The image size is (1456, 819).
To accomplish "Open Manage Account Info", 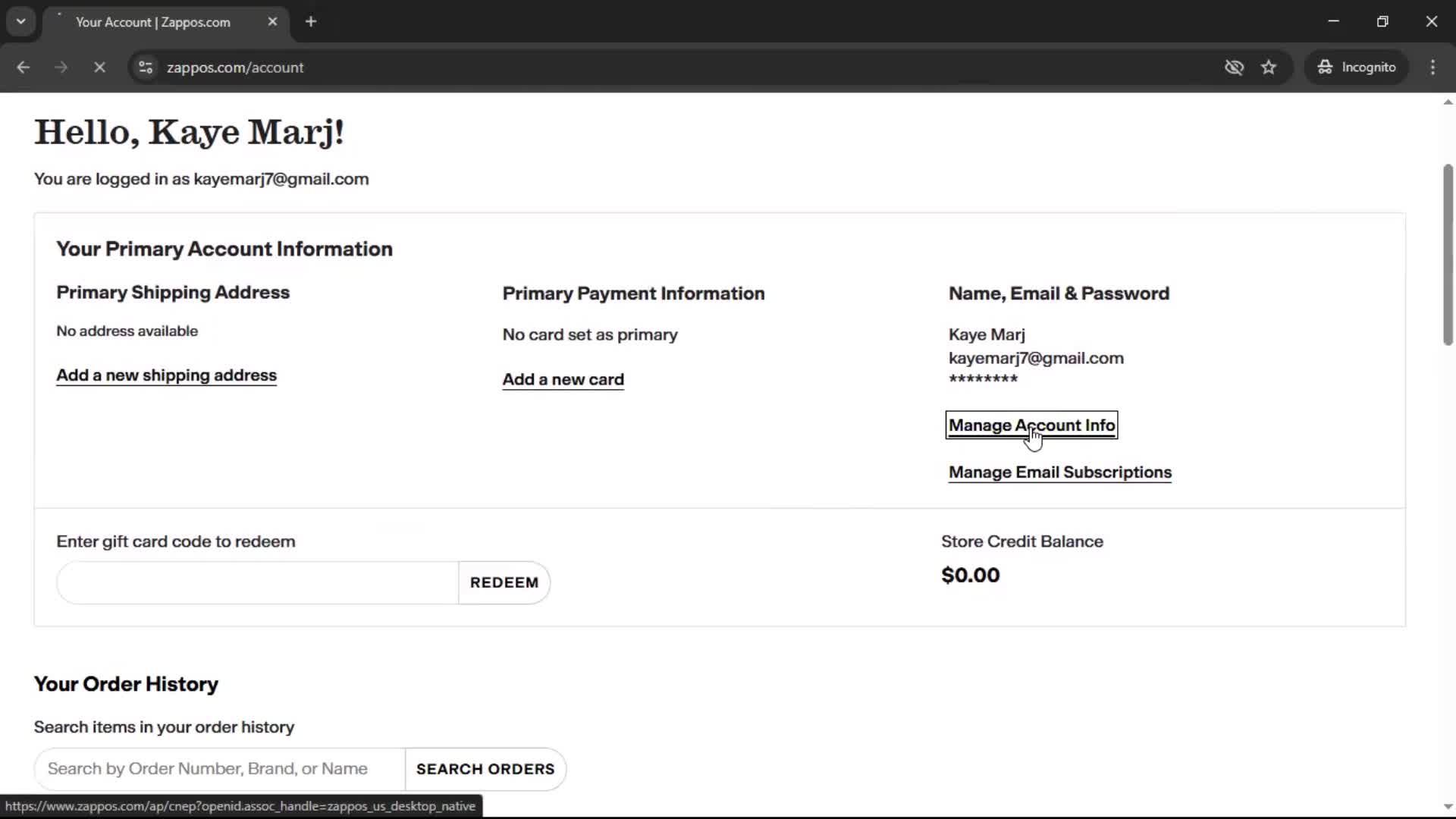I will 1031,425.
